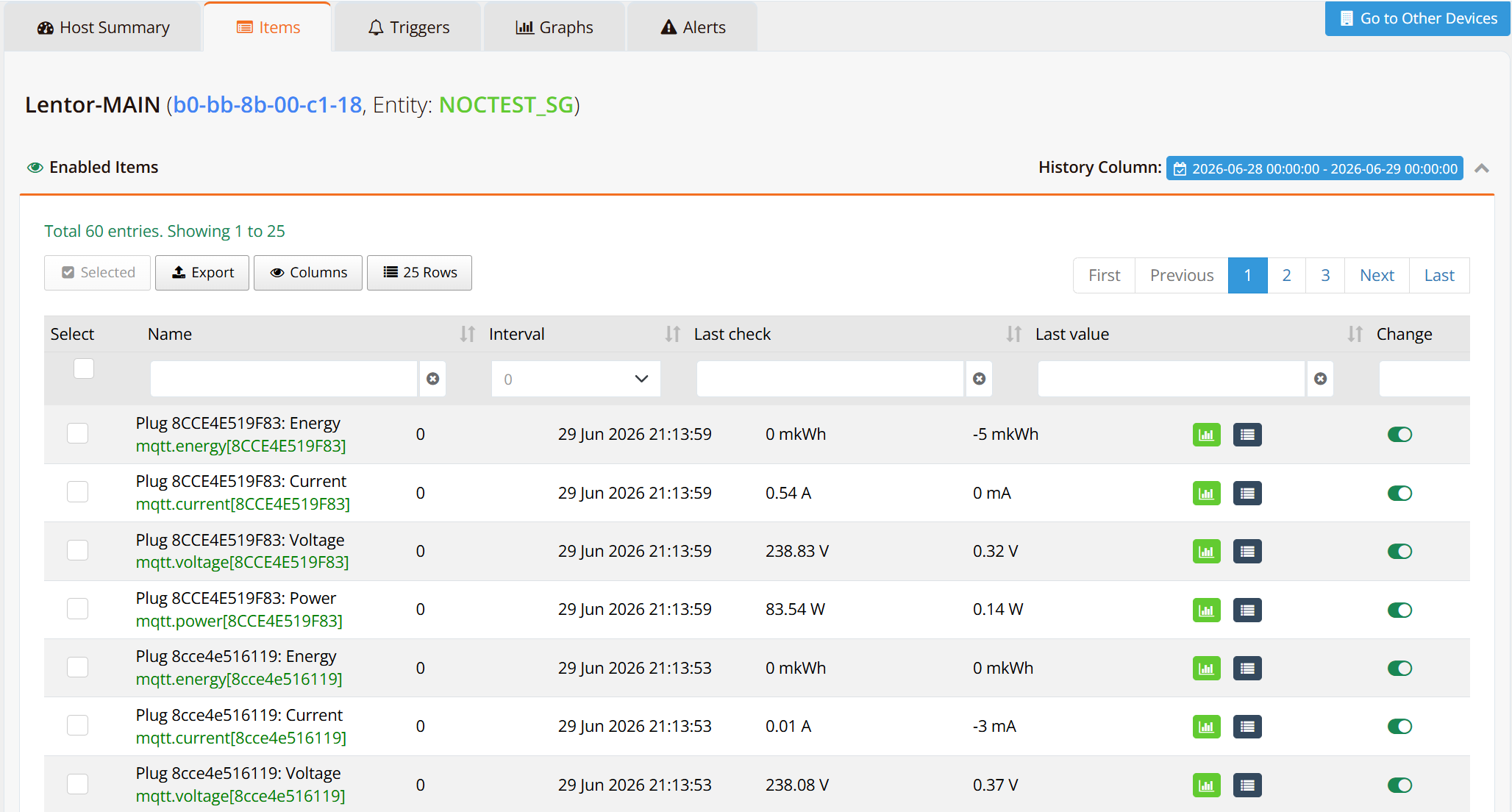Collapse the Enabled Items panel

1482,168
